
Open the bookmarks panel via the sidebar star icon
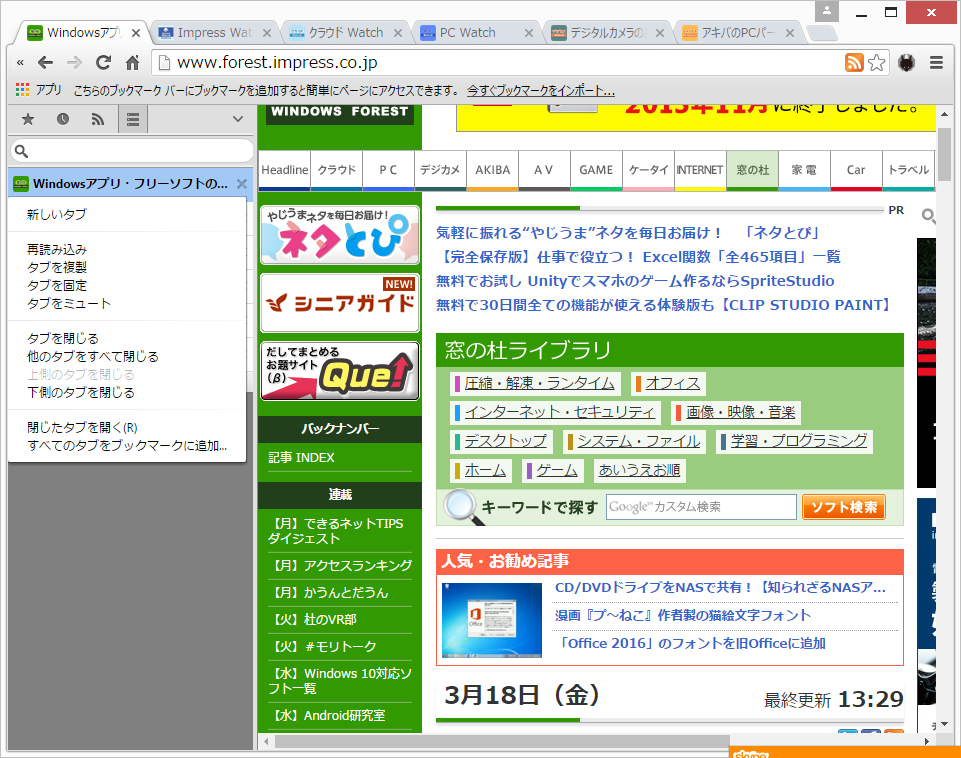tap(27, 118)
